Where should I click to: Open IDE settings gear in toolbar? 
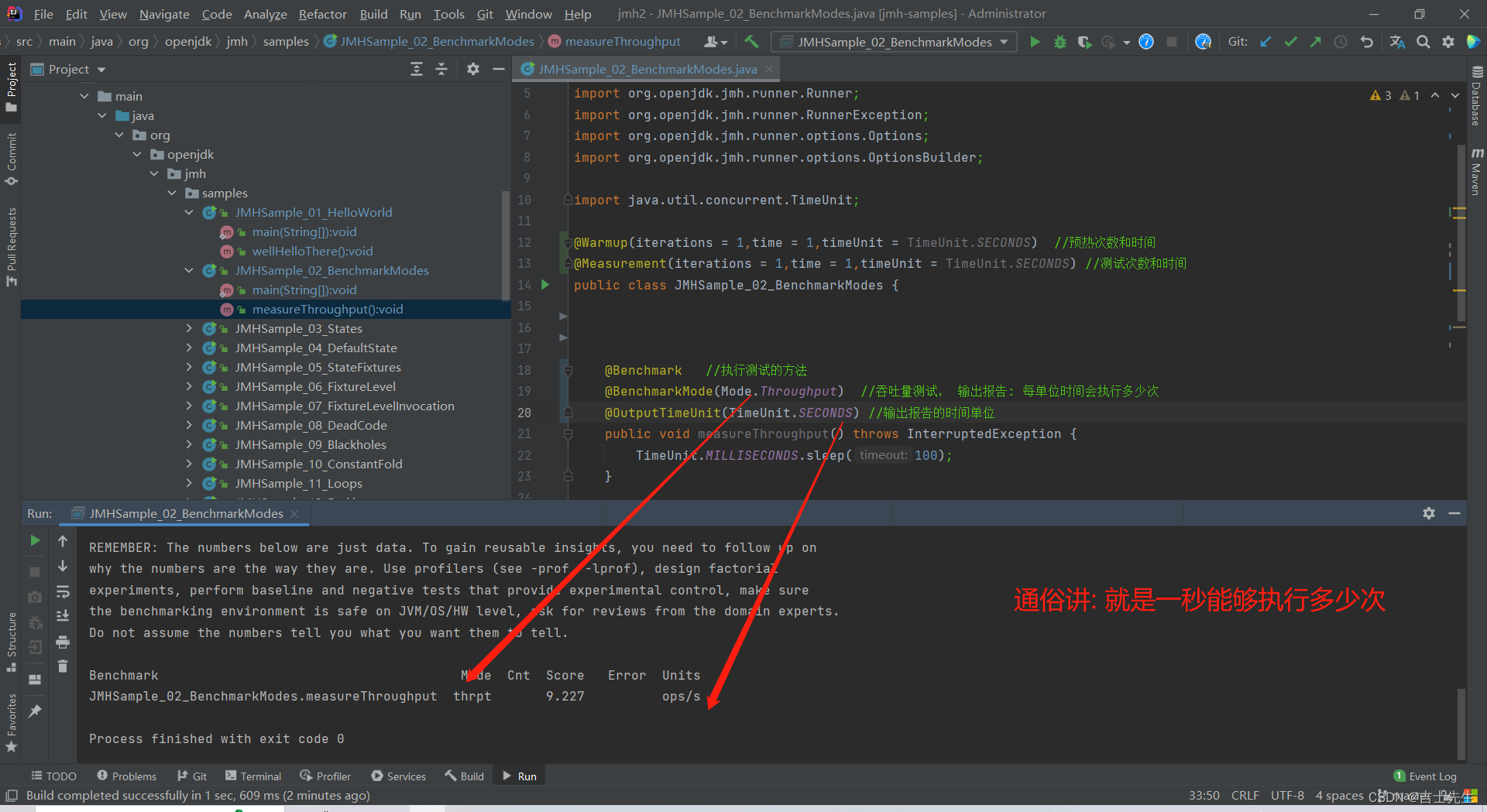[x=1448, y=42]
